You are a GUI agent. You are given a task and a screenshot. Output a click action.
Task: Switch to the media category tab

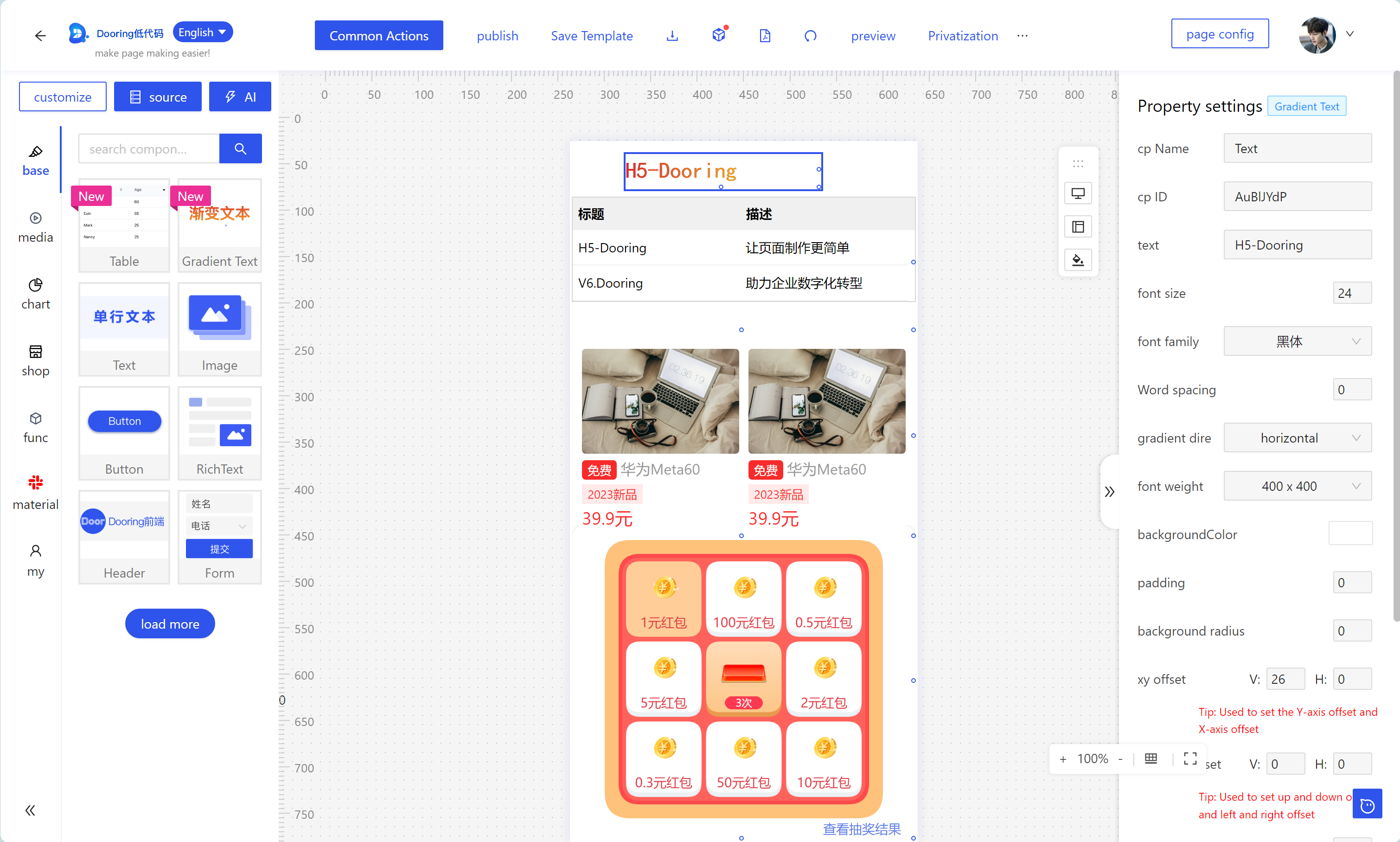(x=35, y=227)
